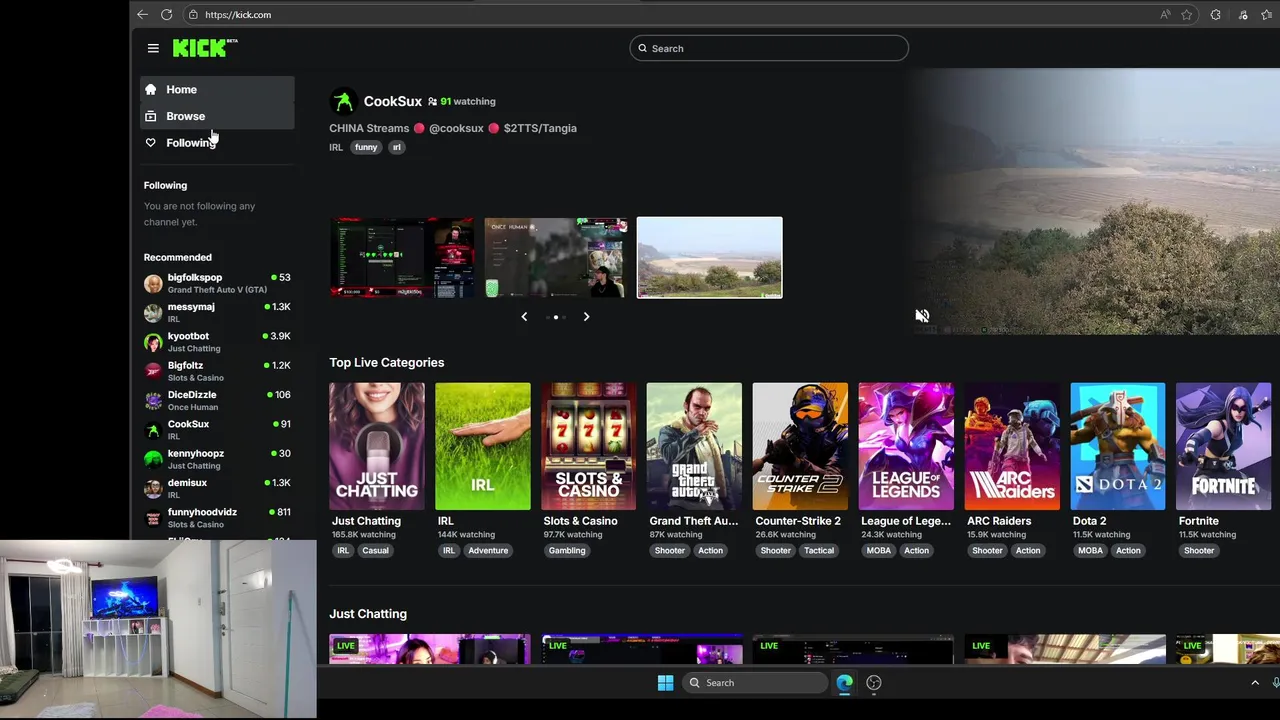The image size is (1280, 720).
Task: Open DiceDizzle avatar in Recommended
Action: (153, 400)
